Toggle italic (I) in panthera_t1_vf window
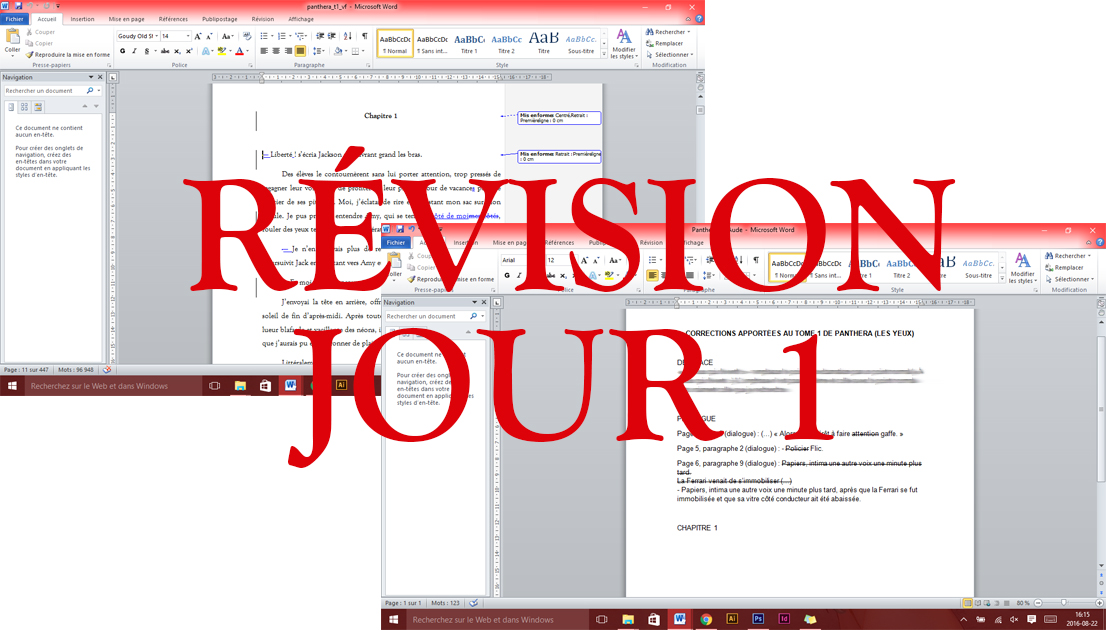Image resolution: width=1106 pixels, height=630 pixels. tap(134, 51)
